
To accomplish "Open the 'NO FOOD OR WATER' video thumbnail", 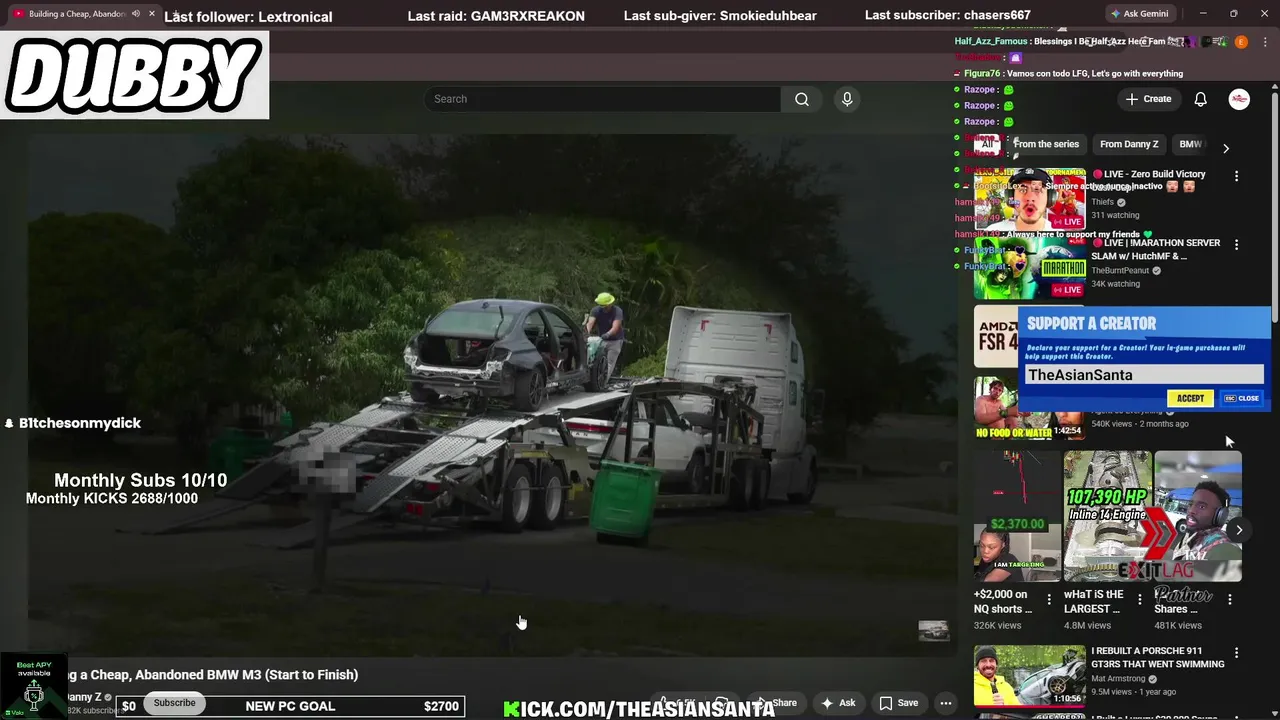I will click(1030, 409).
